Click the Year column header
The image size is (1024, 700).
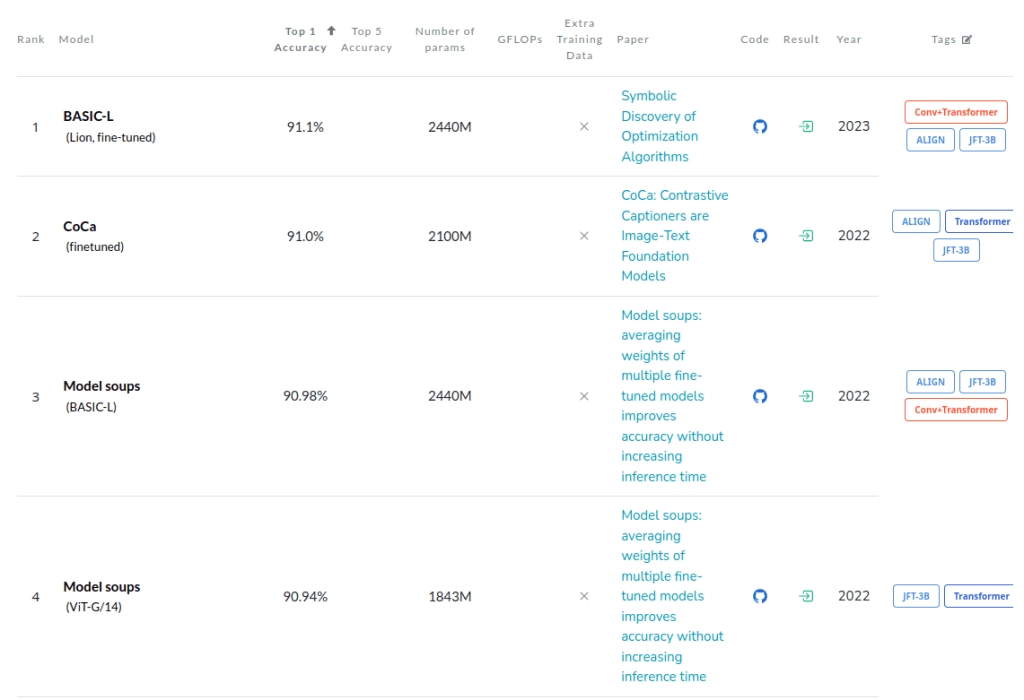(849, 40)
